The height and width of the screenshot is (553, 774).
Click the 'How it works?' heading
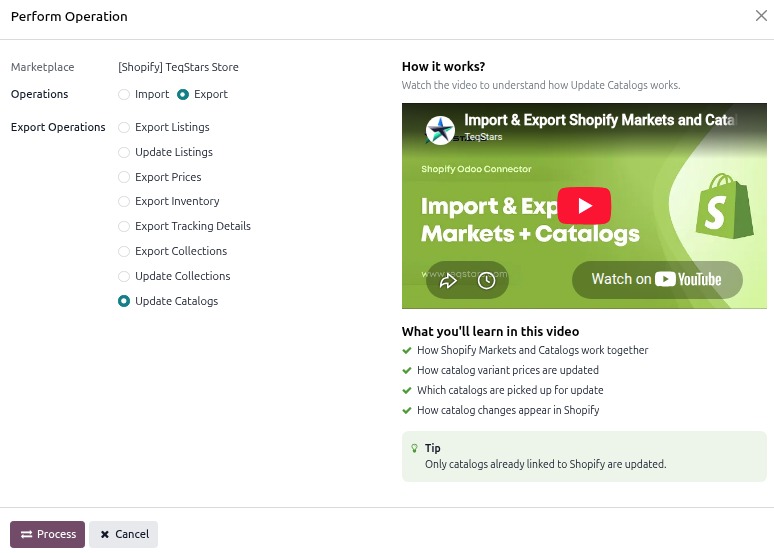(443, 67)
